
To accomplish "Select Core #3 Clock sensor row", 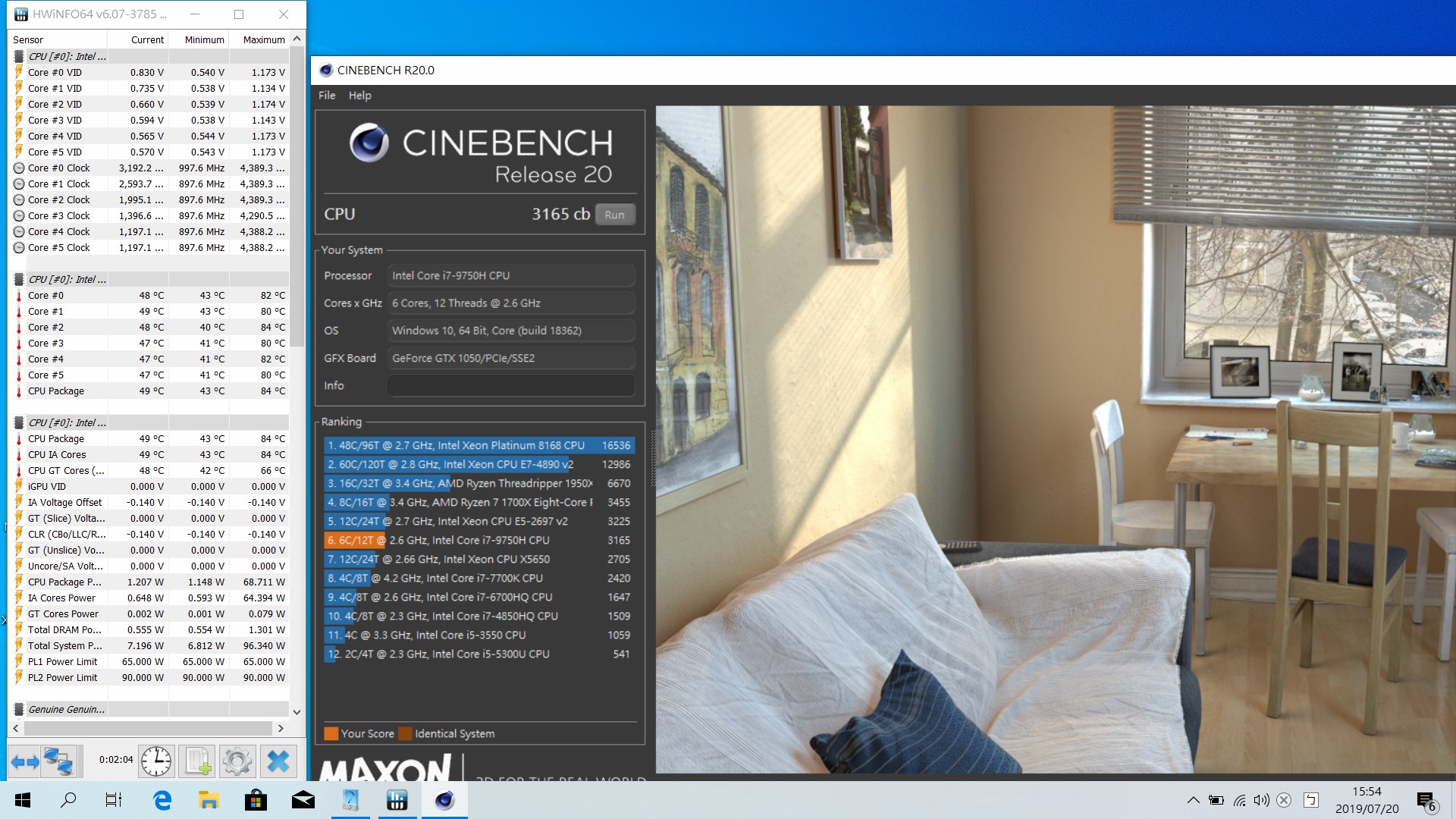I will (x=150, y=216).
